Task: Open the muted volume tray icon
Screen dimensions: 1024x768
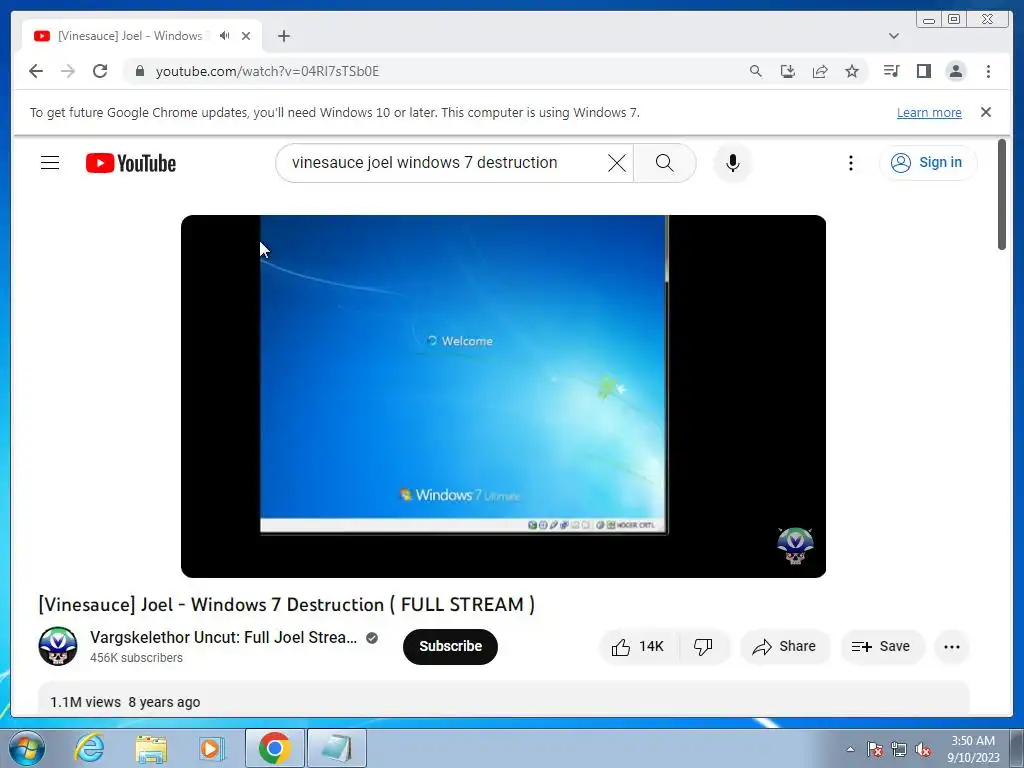Action: tap(923, 749)
